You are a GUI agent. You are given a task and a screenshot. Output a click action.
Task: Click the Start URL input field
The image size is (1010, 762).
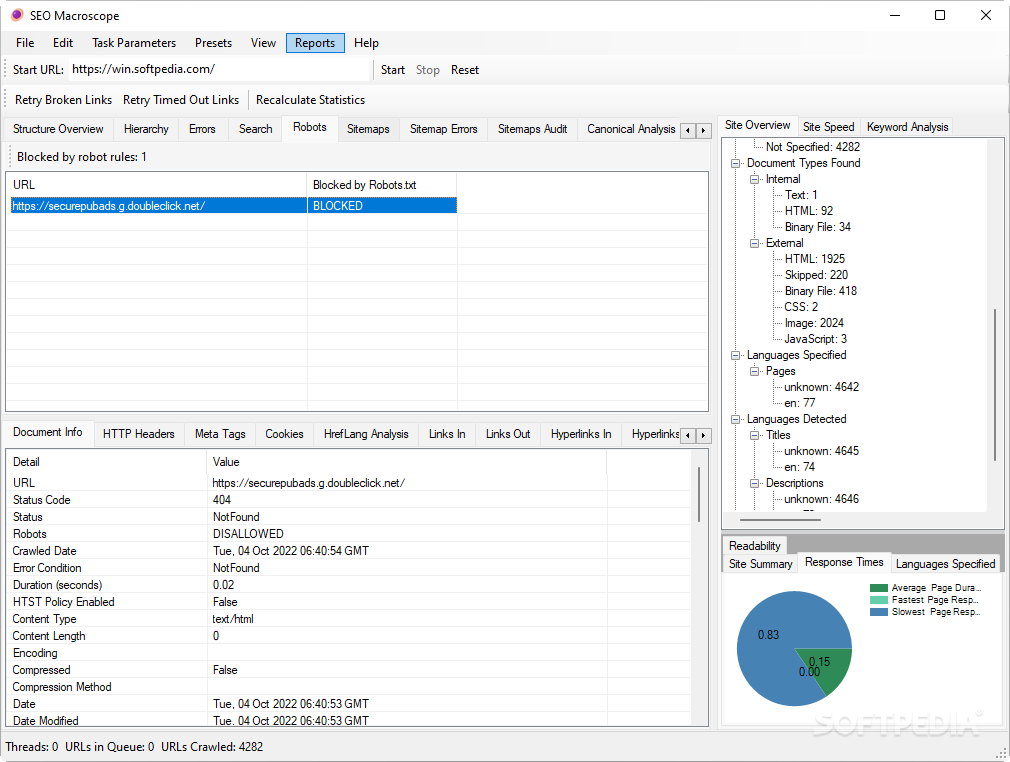point(219,70)
